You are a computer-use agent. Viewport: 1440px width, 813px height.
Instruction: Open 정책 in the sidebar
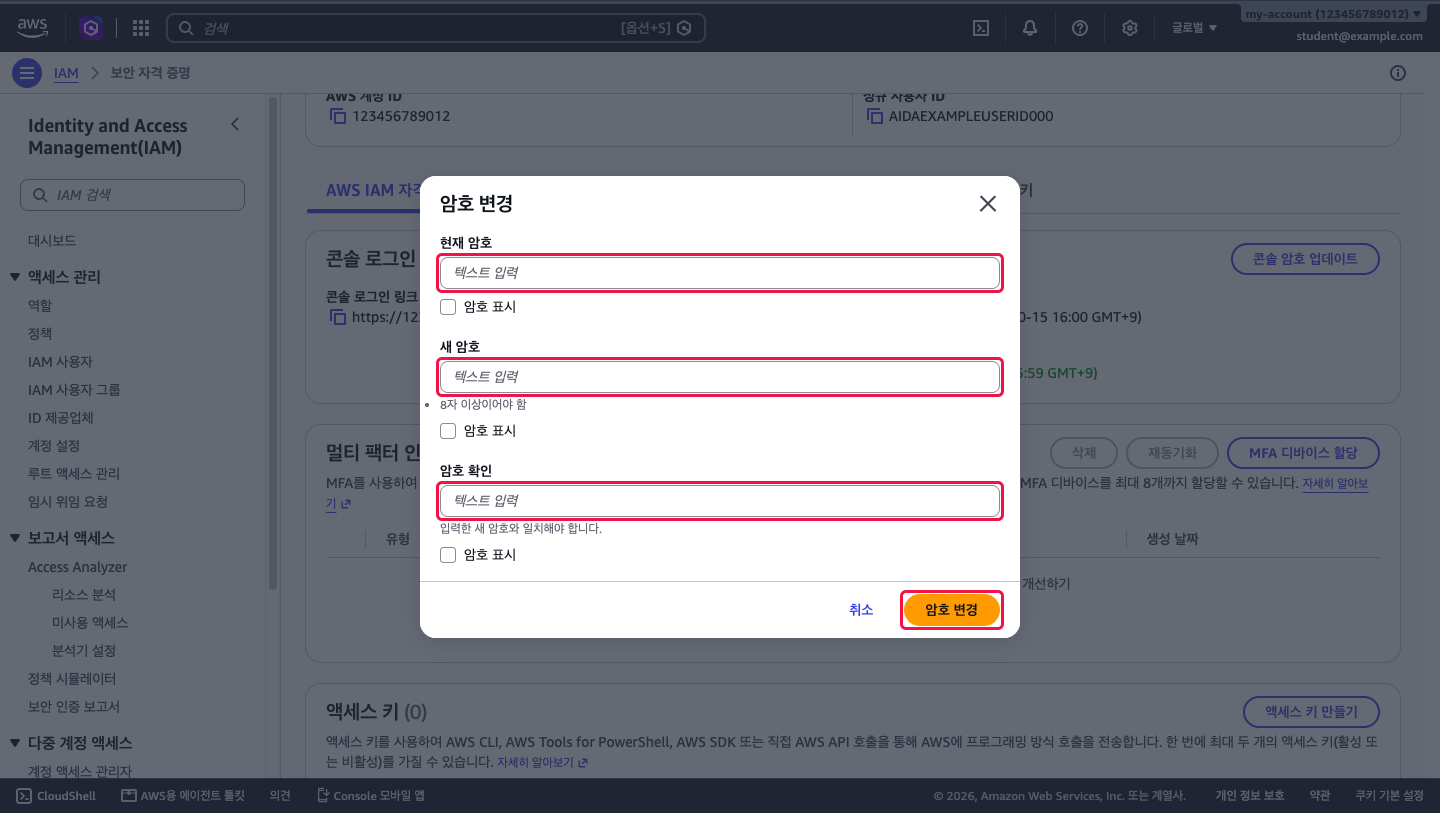click(40, 334)
